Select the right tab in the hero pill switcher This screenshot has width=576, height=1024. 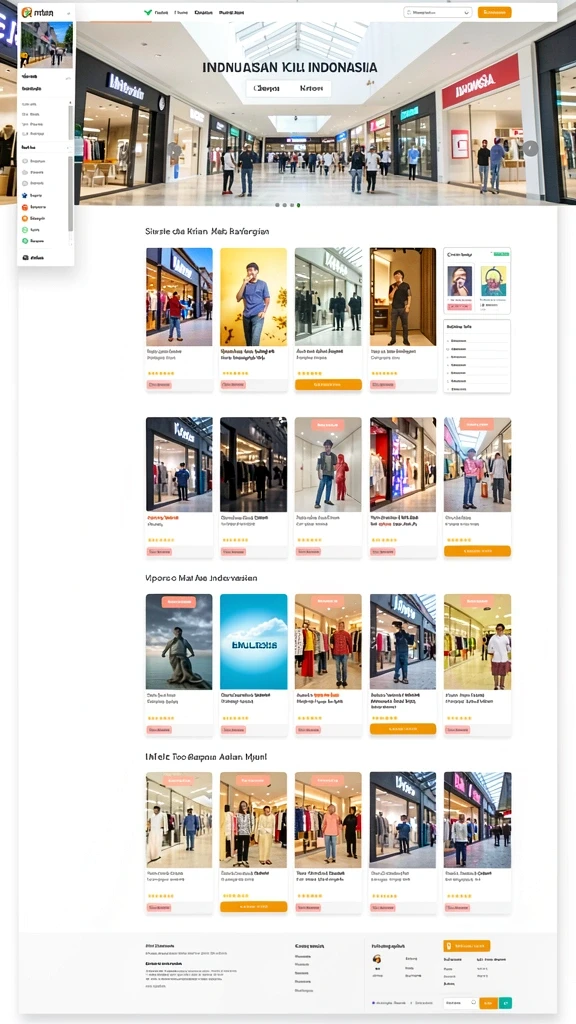pyautogui.click(x=310, y=88)
